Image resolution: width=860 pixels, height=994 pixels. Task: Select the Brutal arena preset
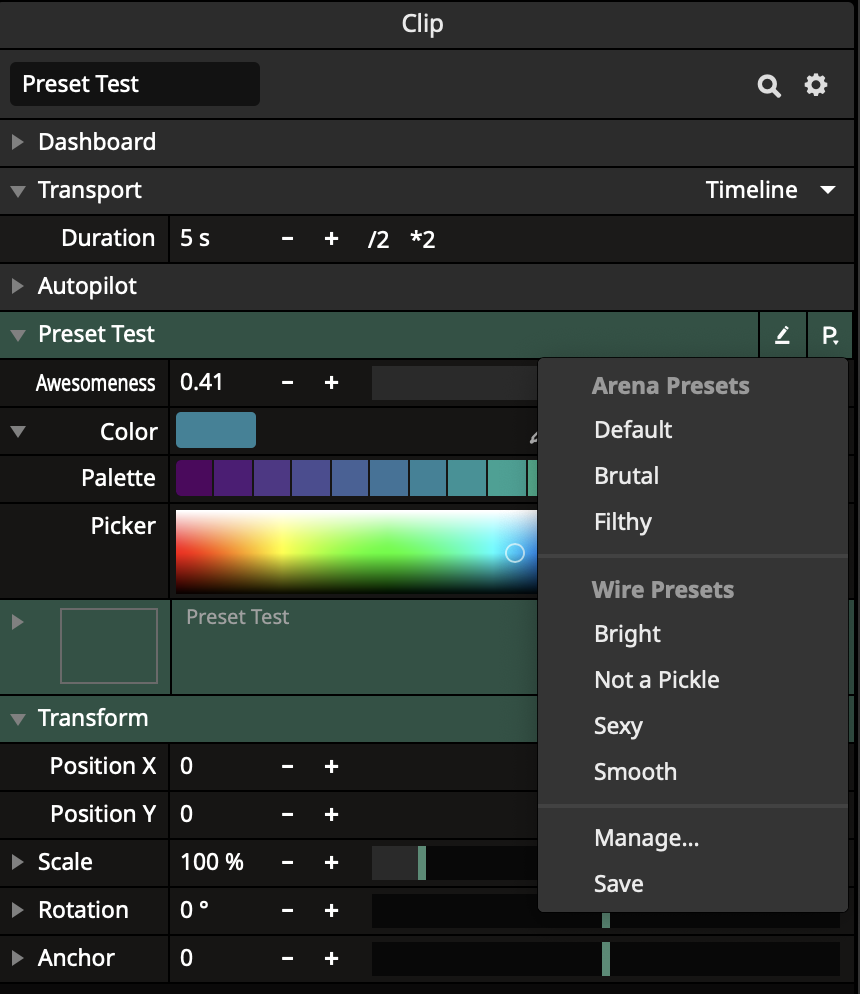626,476
